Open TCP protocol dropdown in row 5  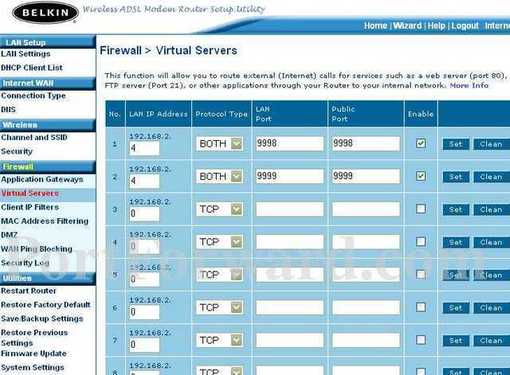[x=219, y=275]
